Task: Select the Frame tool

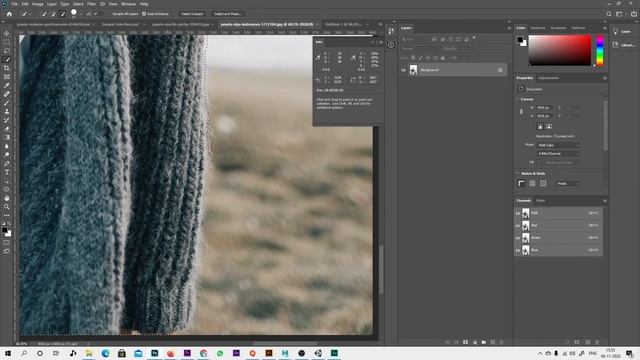Action: [7, 77]
